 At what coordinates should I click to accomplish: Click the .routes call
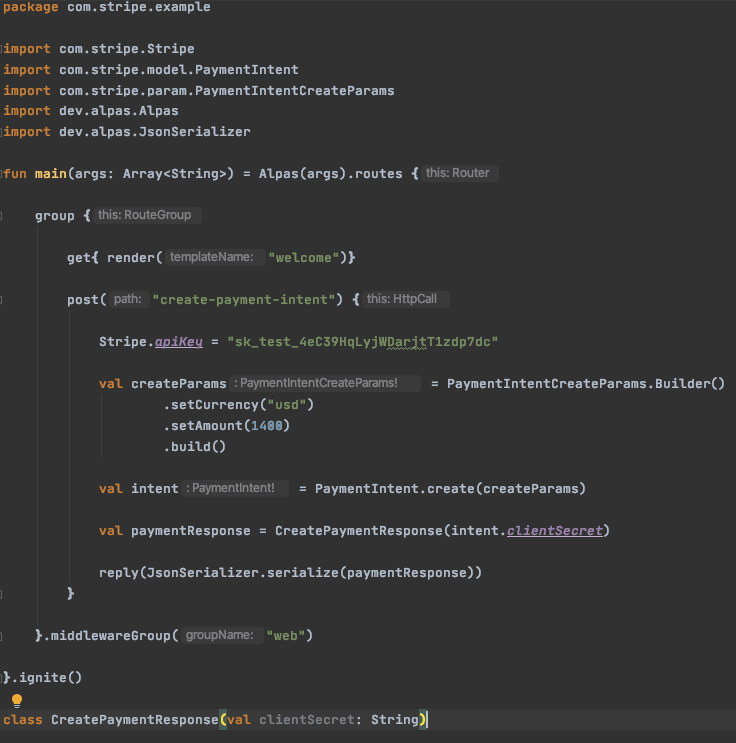point(374,173)
